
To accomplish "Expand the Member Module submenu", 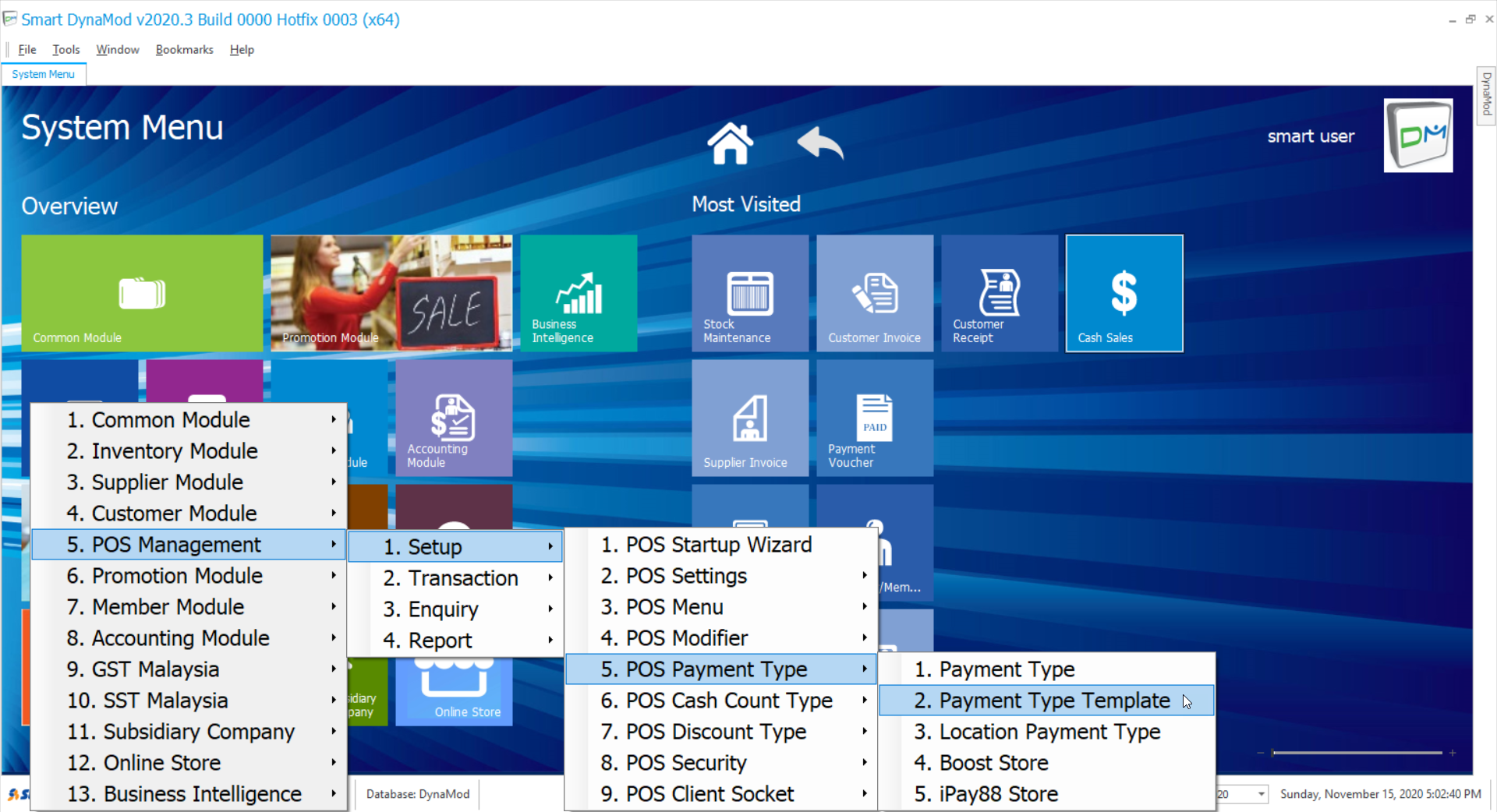I will click(189, 606).
